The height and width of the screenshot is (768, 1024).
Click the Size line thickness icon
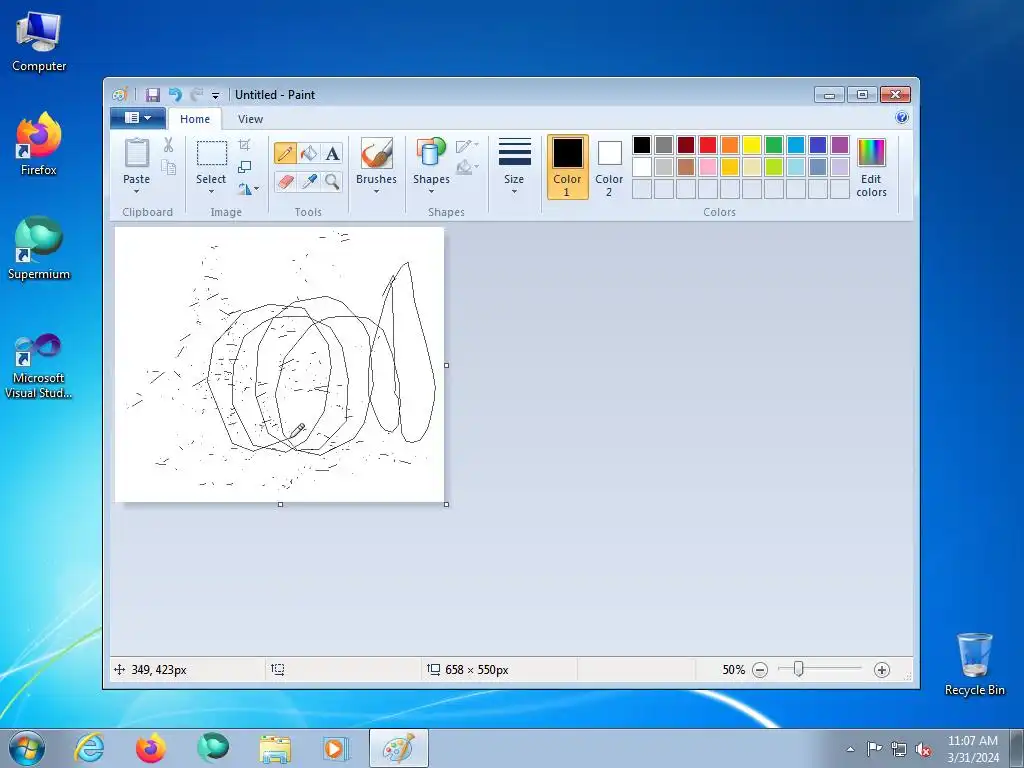[x=515, y=152]
